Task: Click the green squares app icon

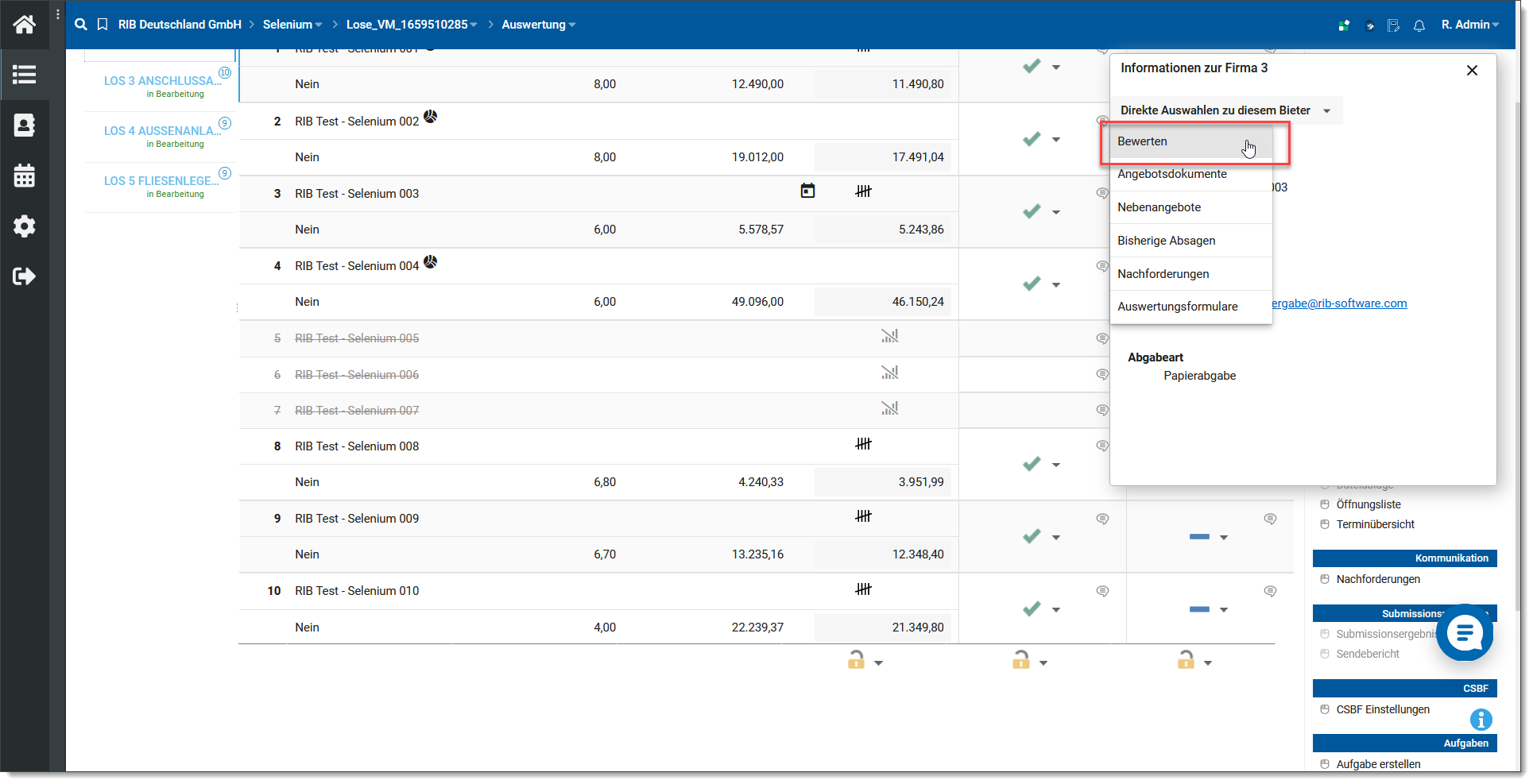Action: (1344, 25)
